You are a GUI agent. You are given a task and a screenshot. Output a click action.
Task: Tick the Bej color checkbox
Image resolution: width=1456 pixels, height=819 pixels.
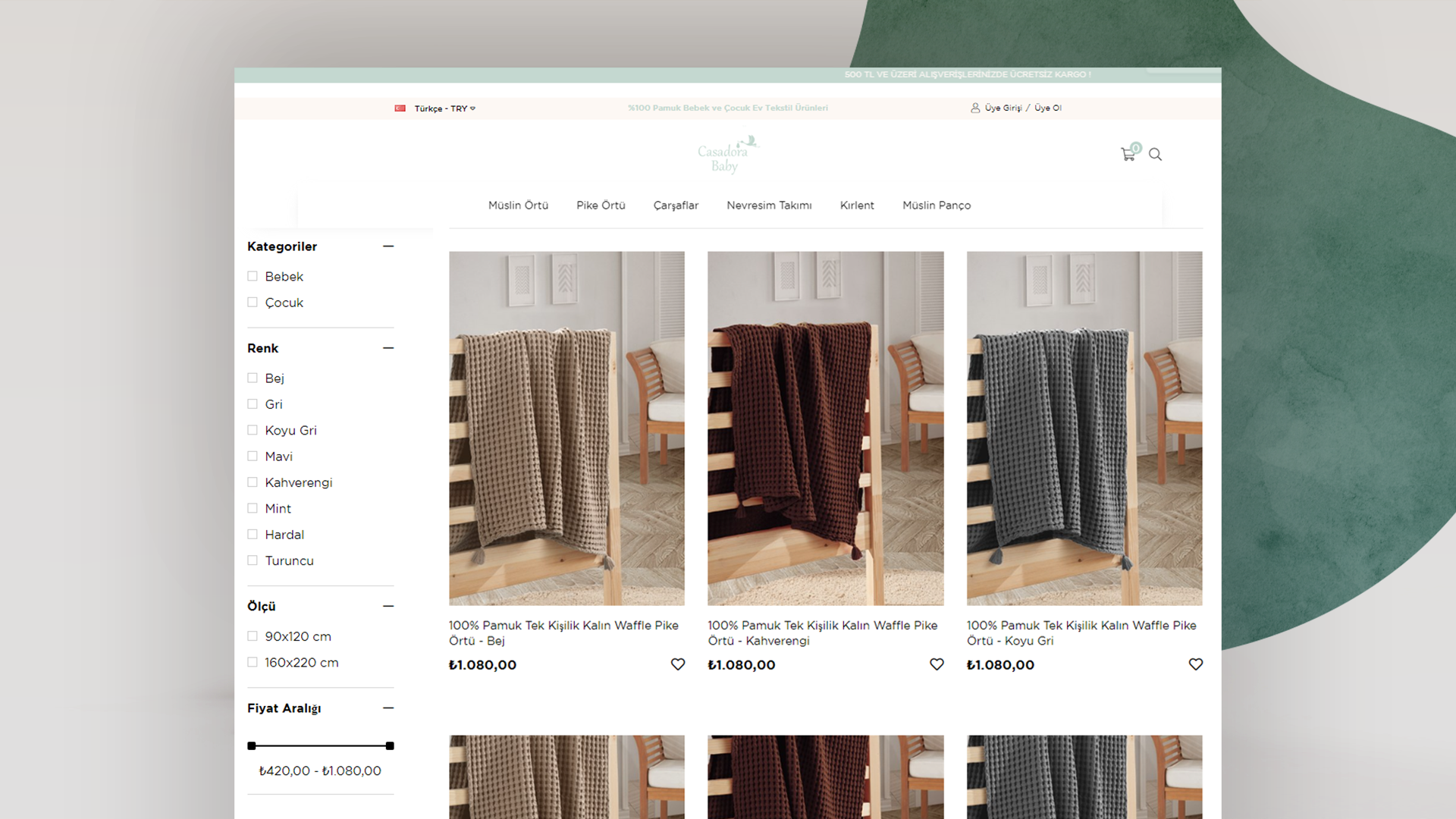pos(253,378)
